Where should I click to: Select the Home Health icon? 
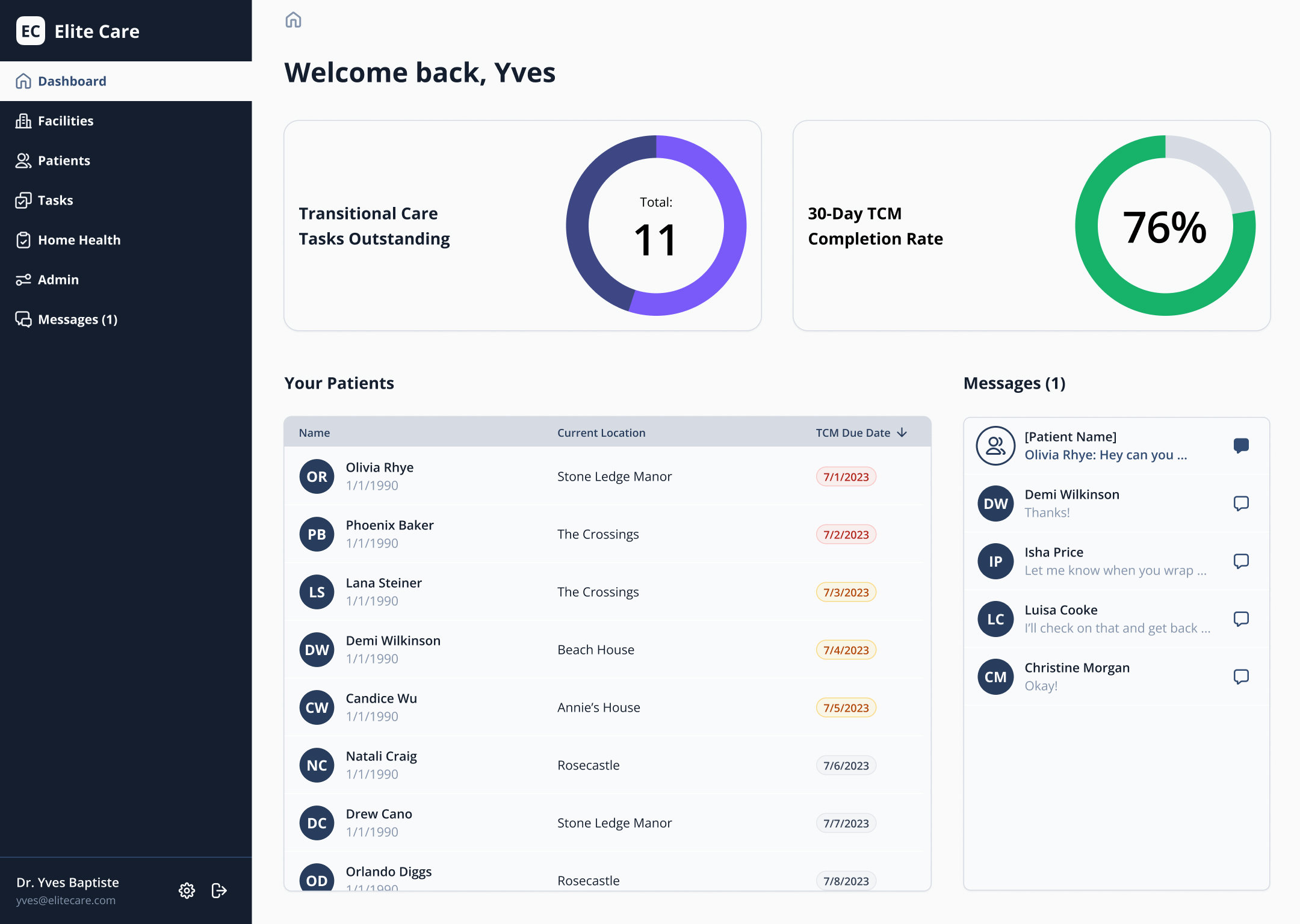(x=23, y=239)
